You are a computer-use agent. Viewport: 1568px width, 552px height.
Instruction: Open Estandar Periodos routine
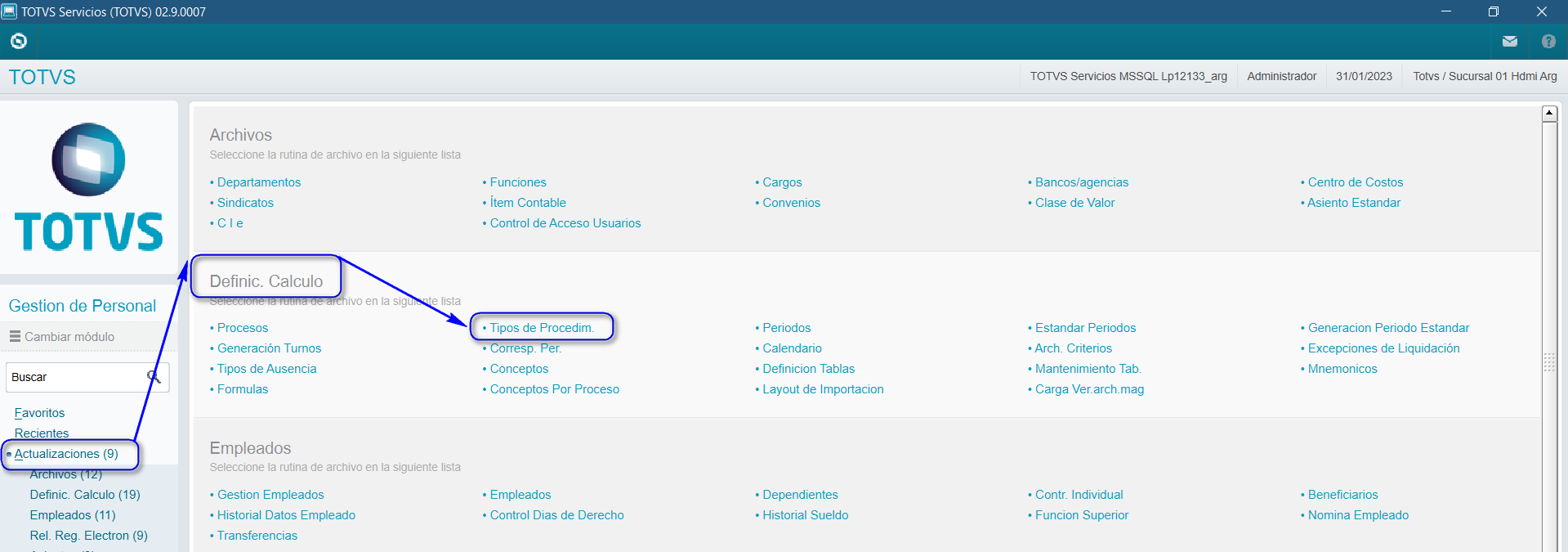[x=1085, y=328]
